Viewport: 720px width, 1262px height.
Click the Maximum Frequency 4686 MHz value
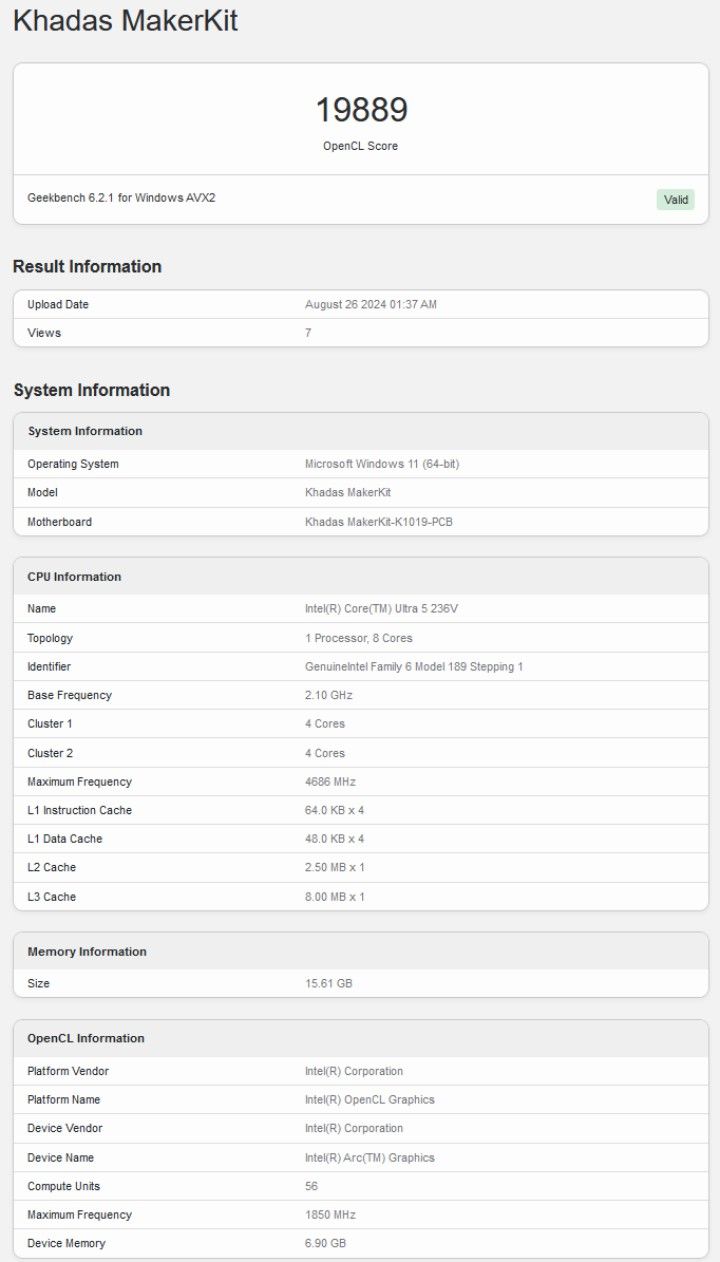[330, 782]
